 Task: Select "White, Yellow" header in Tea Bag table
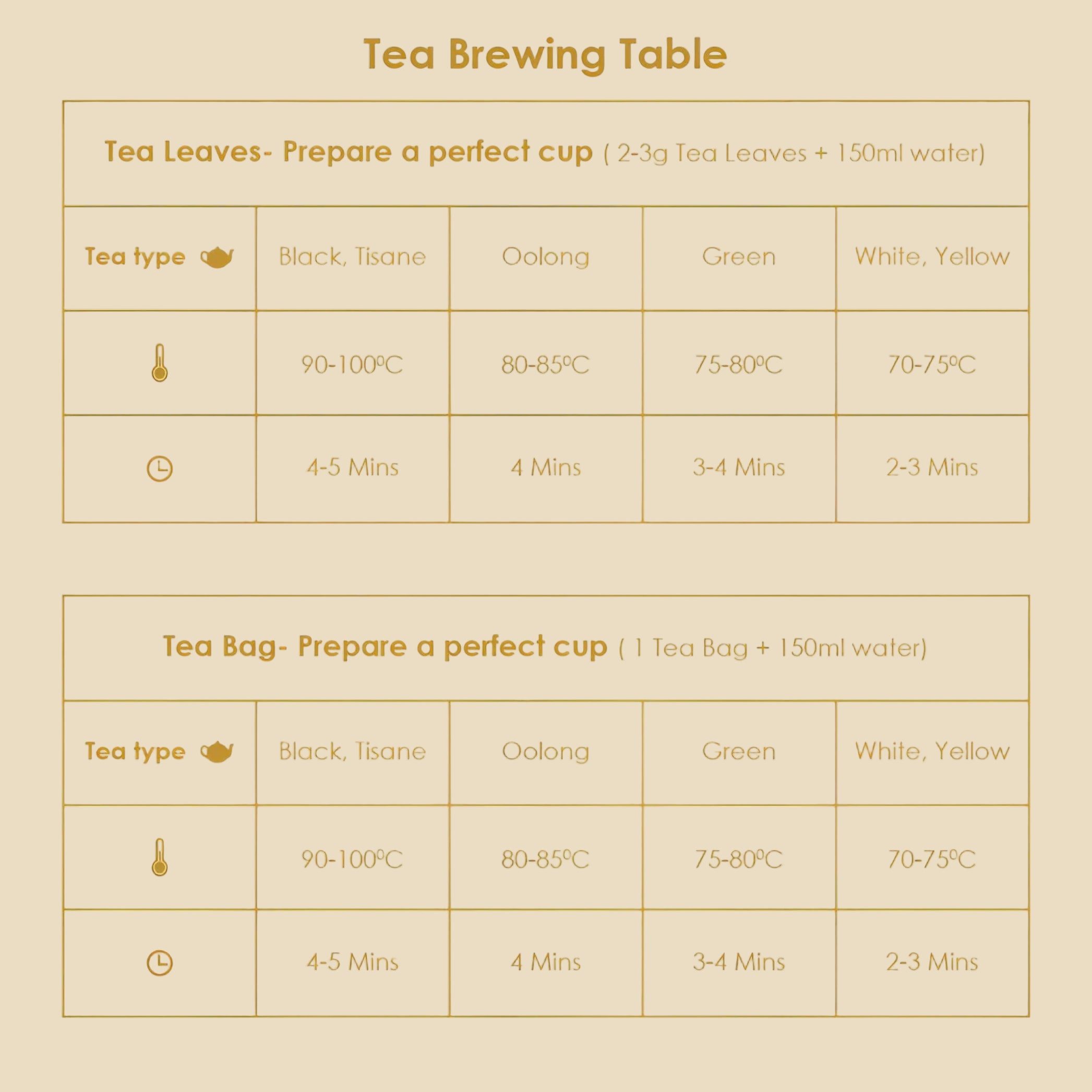pos(932,752)
